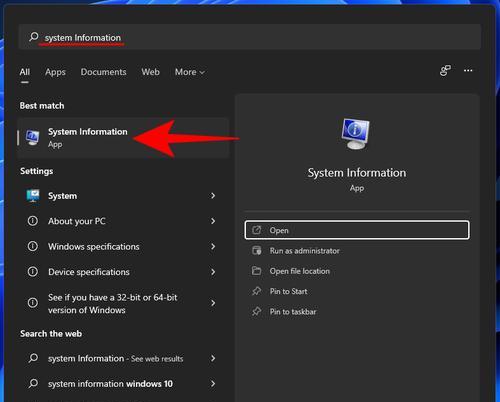Click the Pin to taskbar pin icon
This screenshot has height=402, width=500.
[256, 312]
